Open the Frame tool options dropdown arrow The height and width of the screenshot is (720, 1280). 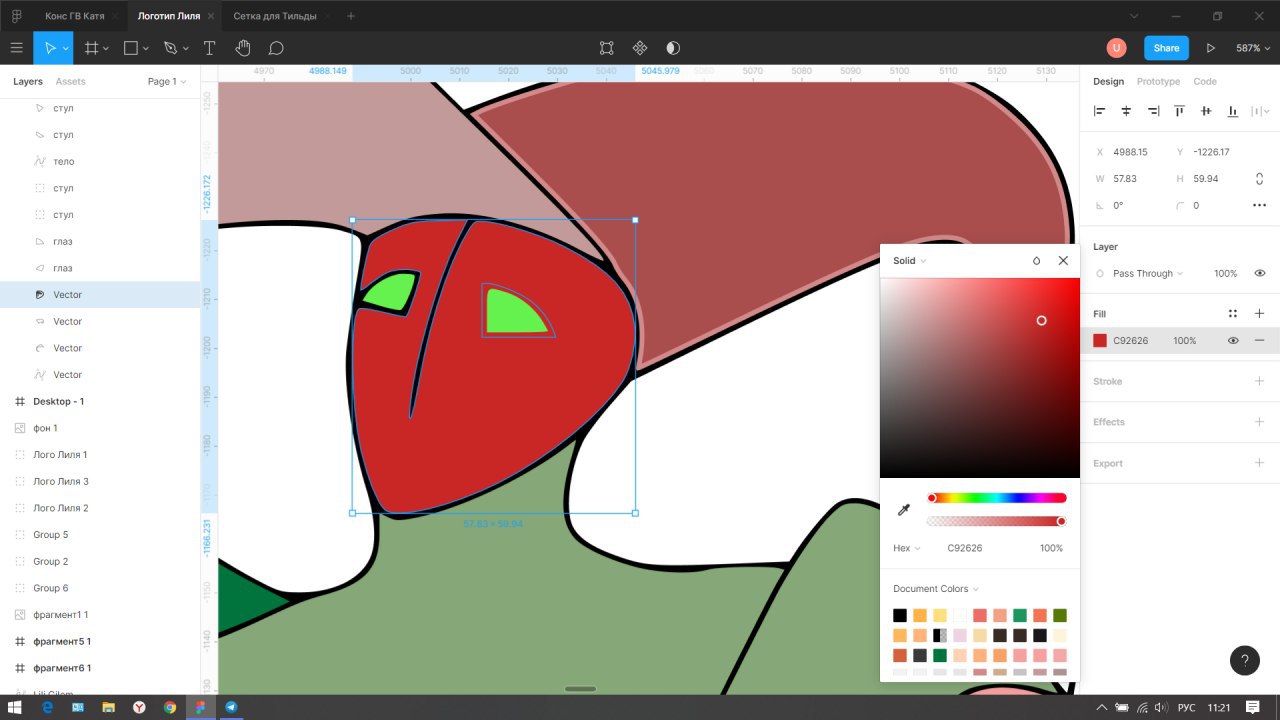pyautogui.click(x=106, y=48)
